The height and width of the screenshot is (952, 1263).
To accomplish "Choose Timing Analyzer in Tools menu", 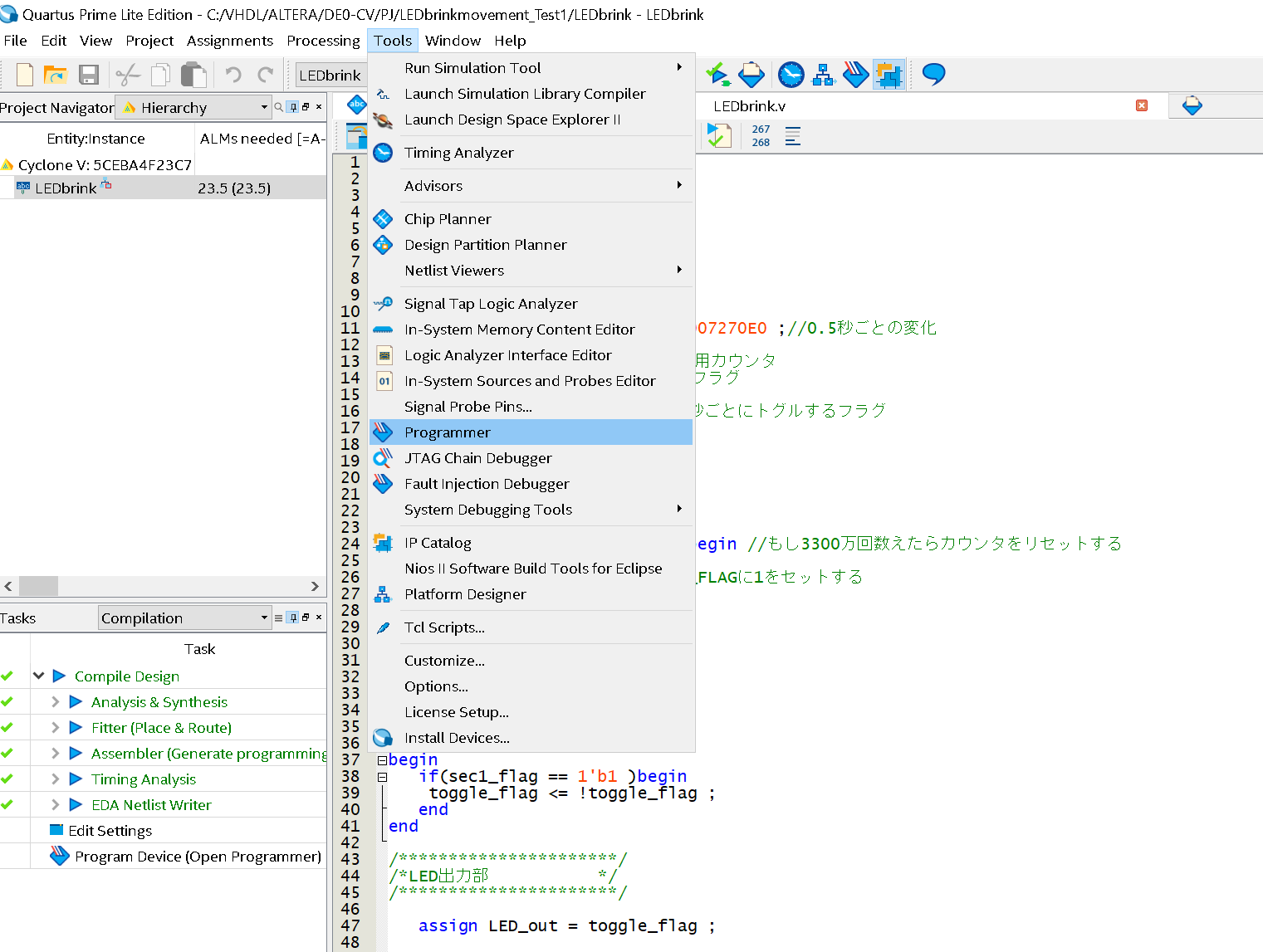I will [531, 153].
